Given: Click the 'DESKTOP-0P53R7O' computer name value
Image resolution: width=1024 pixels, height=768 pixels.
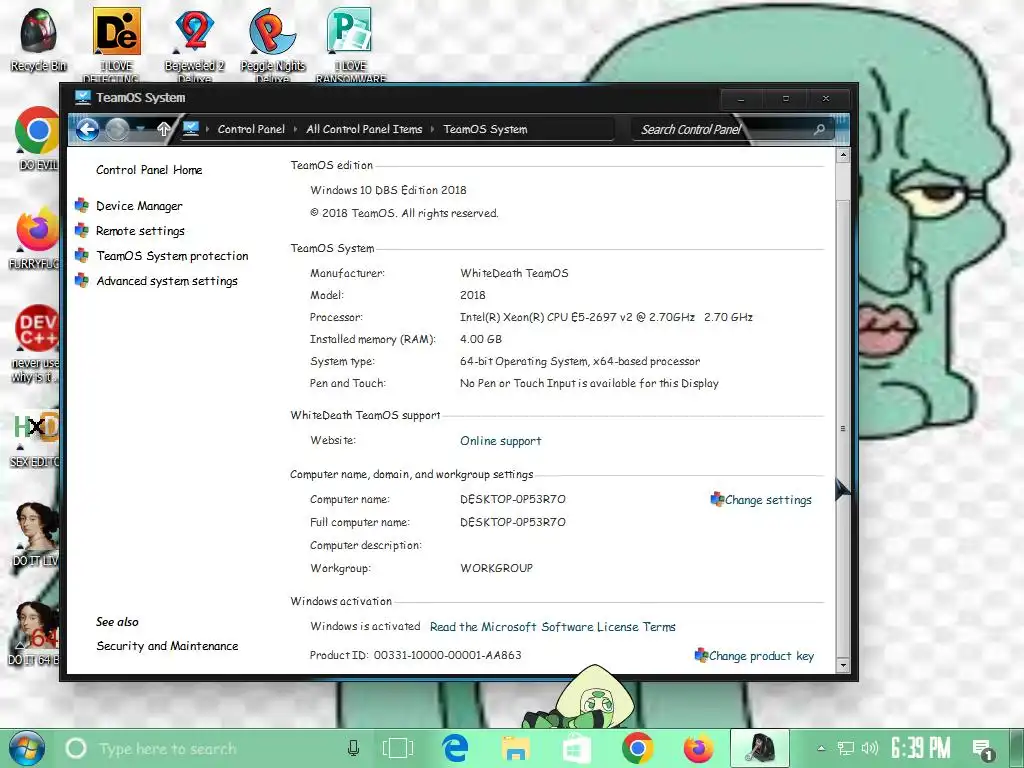Looking at the screenshot, I should click(x=513, y=500).
